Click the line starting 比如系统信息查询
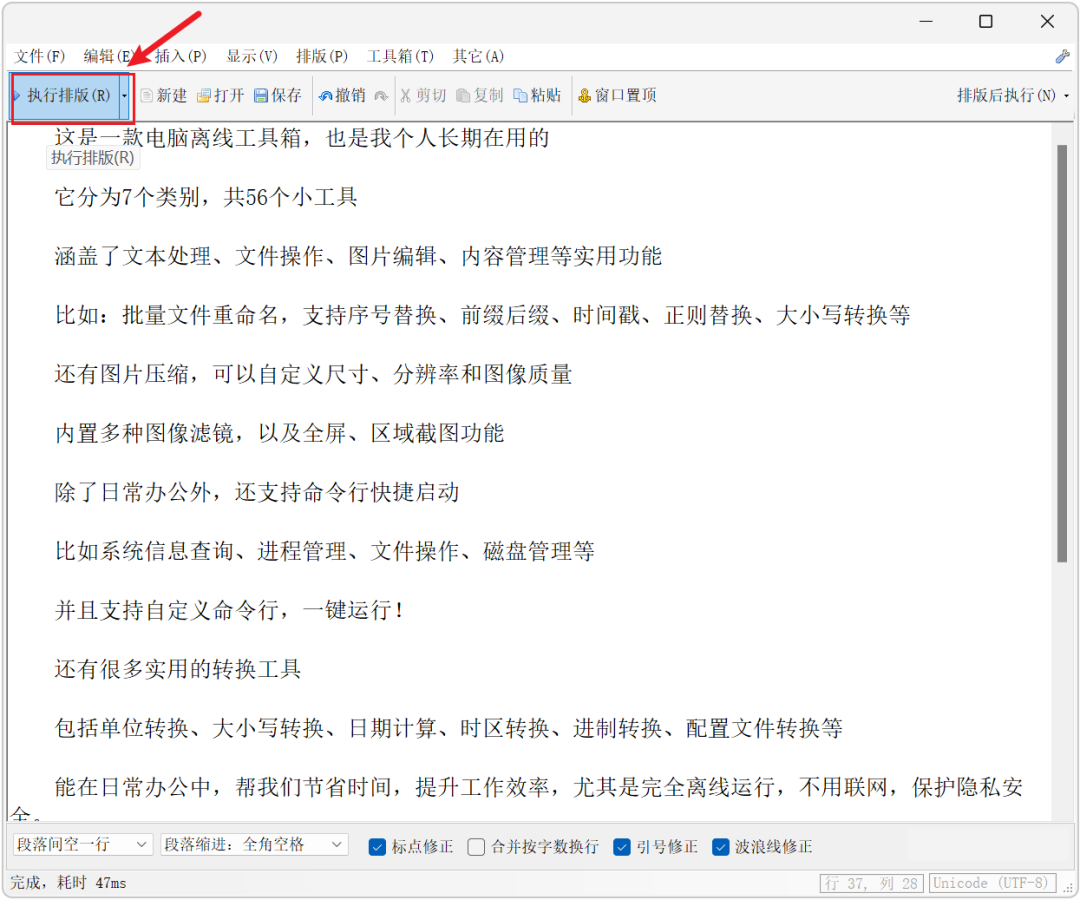The height and width of the screenshot is (900, 1080). coord(324,552)
